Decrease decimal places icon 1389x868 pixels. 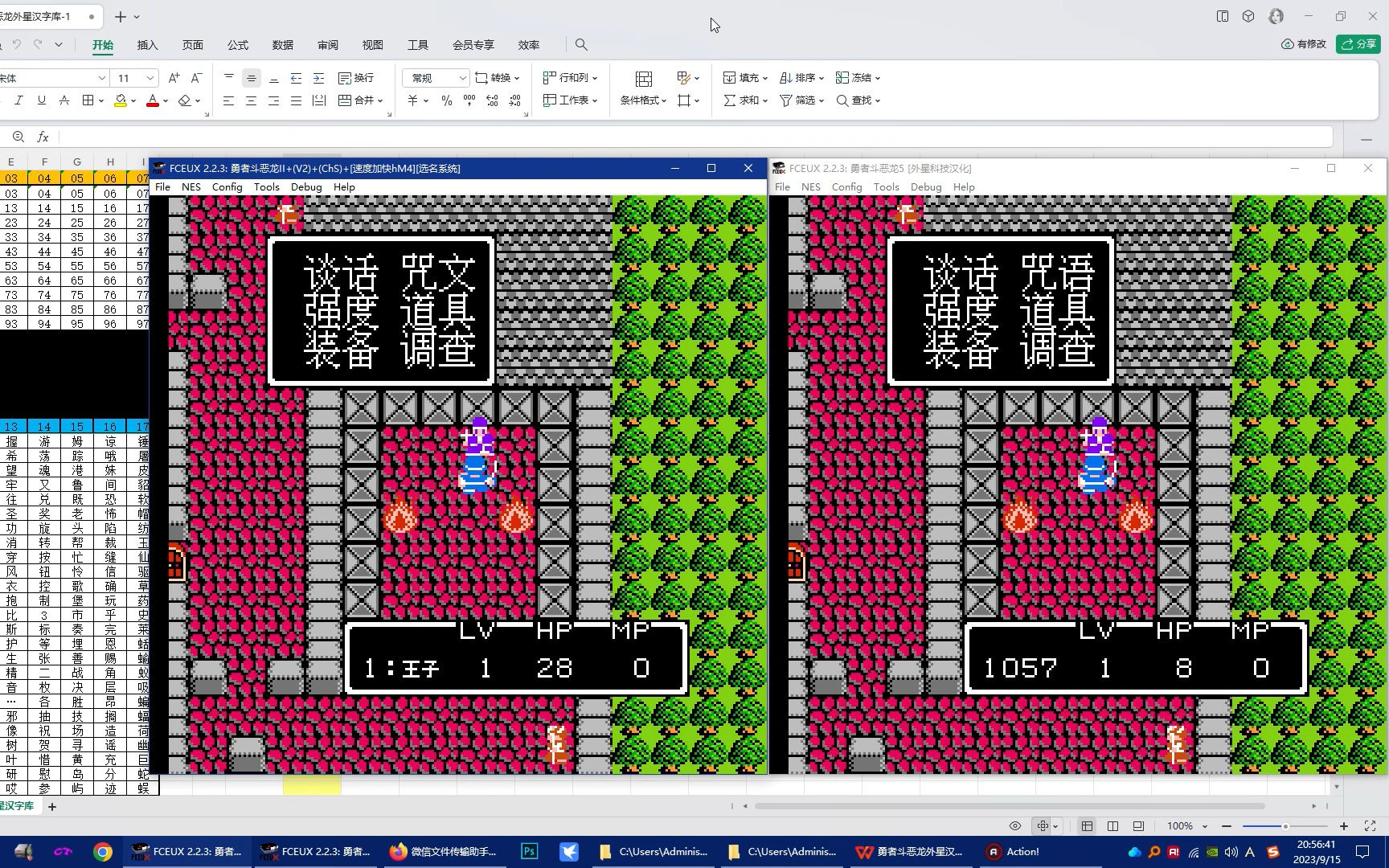(515, 100)
